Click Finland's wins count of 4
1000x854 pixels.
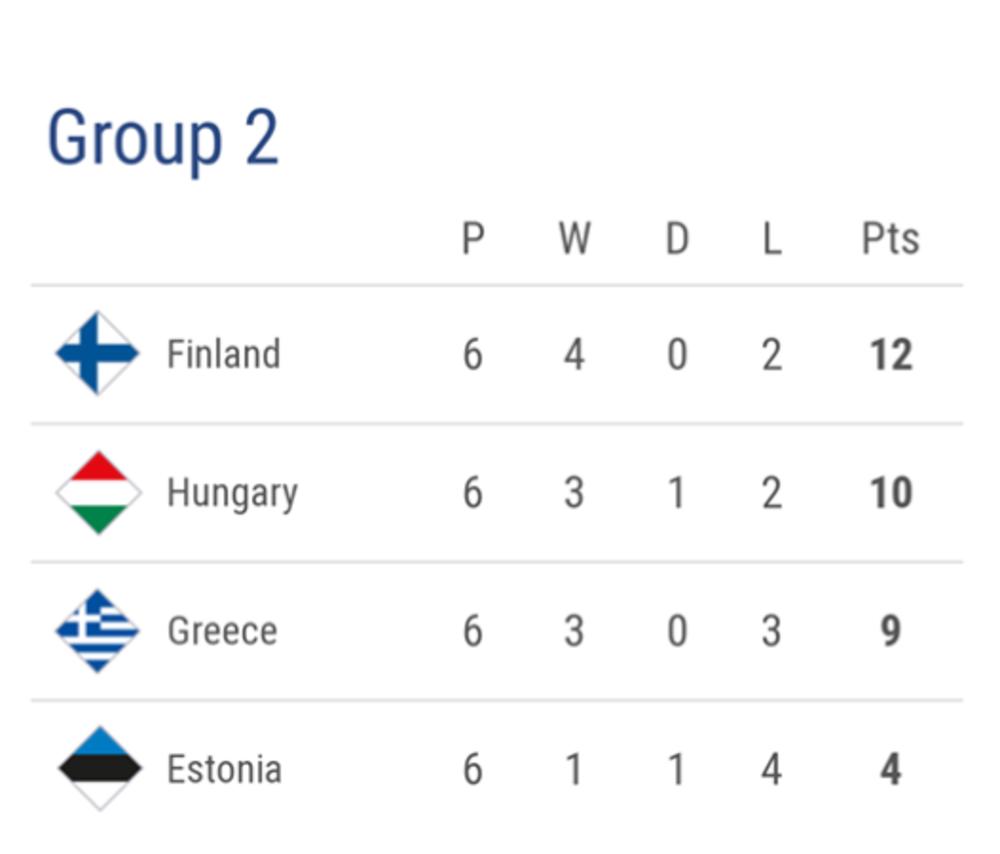574,355
